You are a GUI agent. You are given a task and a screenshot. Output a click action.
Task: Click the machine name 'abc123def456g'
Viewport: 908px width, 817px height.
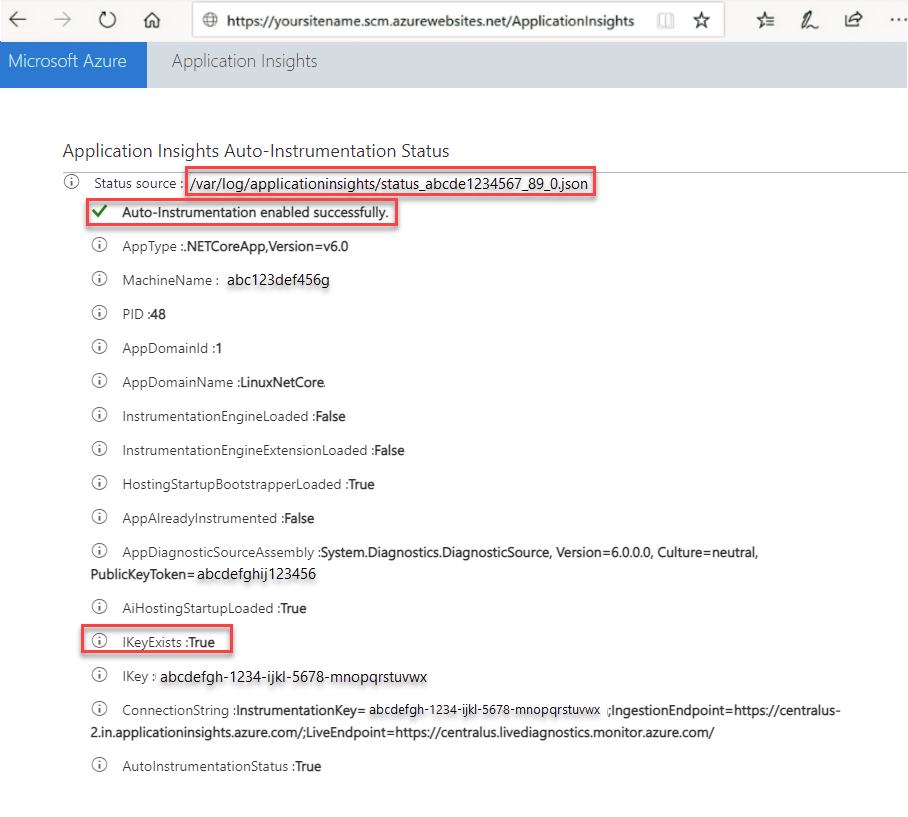[278, 280]
